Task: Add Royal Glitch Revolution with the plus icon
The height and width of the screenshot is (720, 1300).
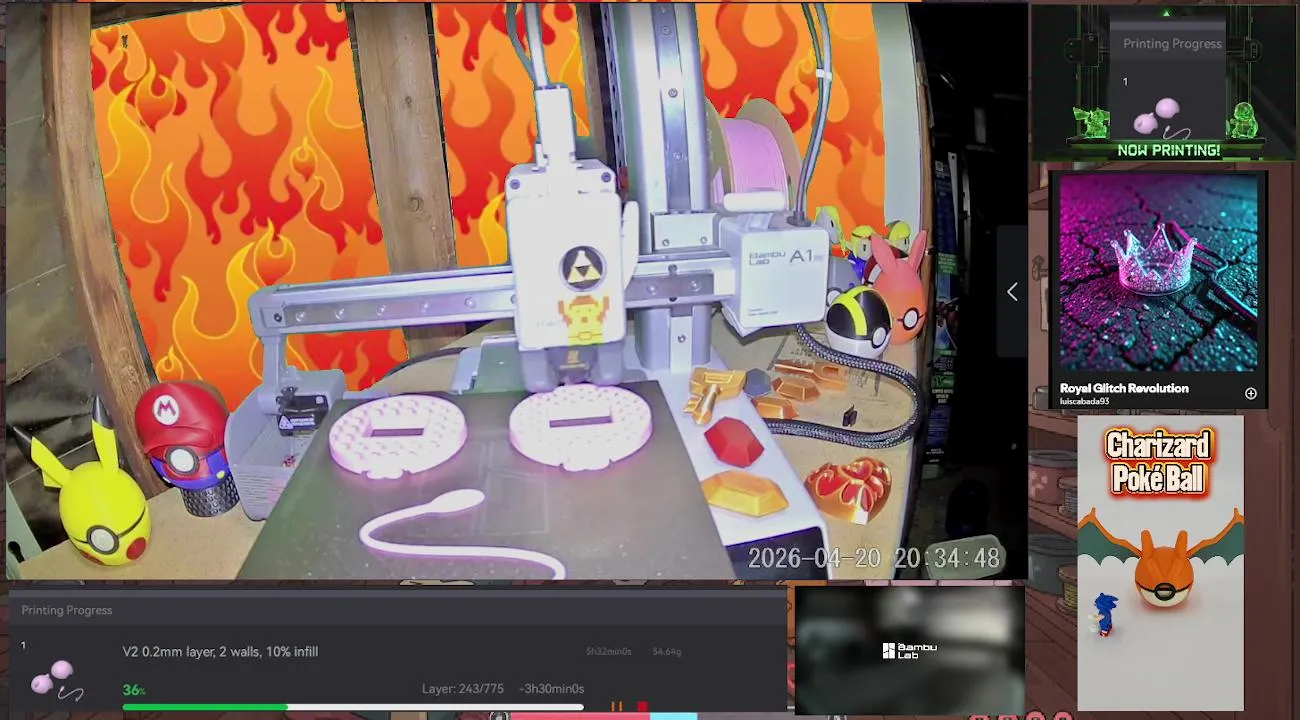Action: click(1250, 393)
